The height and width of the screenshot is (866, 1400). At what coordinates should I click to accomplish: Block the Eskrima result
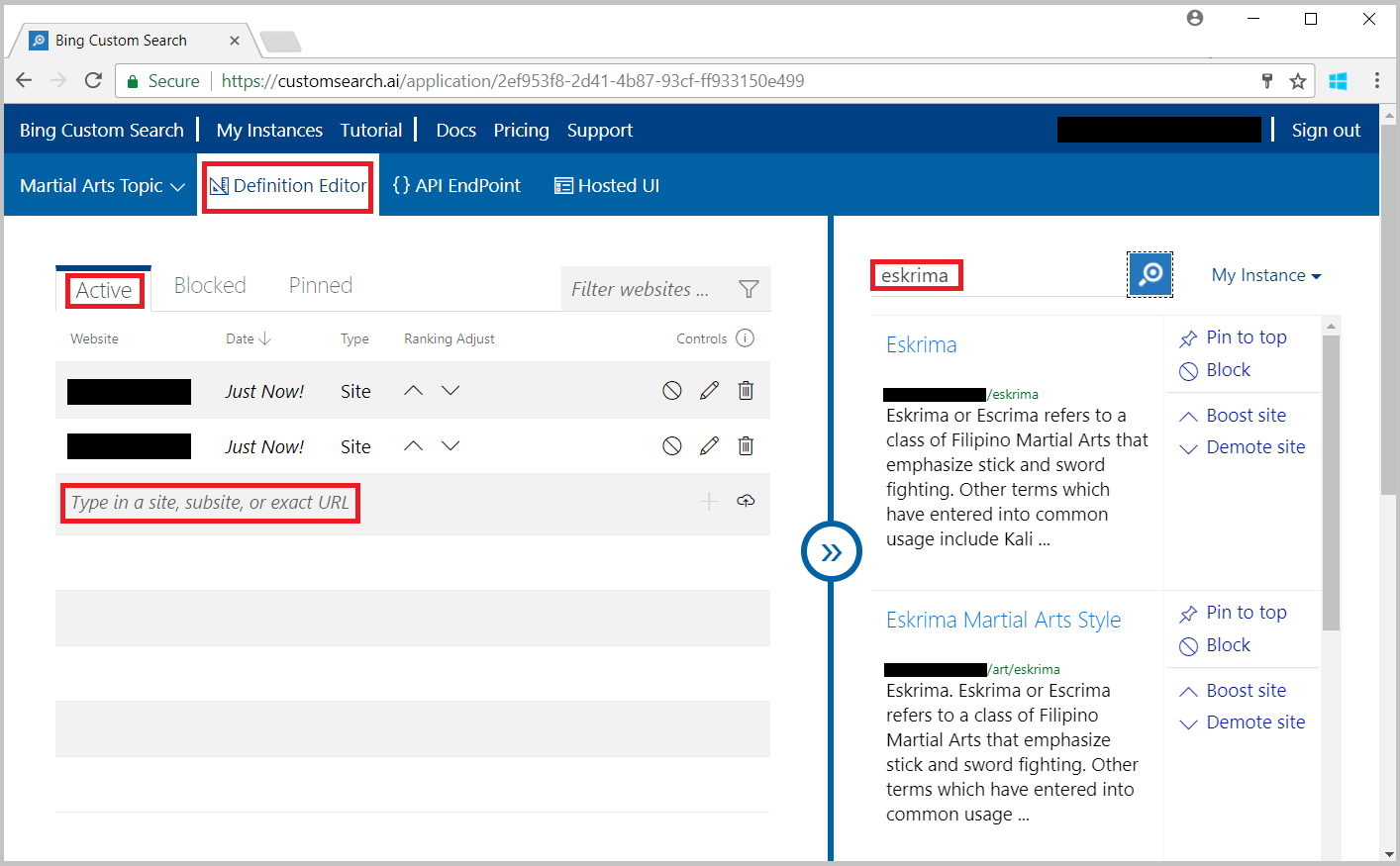(1215, 370)
